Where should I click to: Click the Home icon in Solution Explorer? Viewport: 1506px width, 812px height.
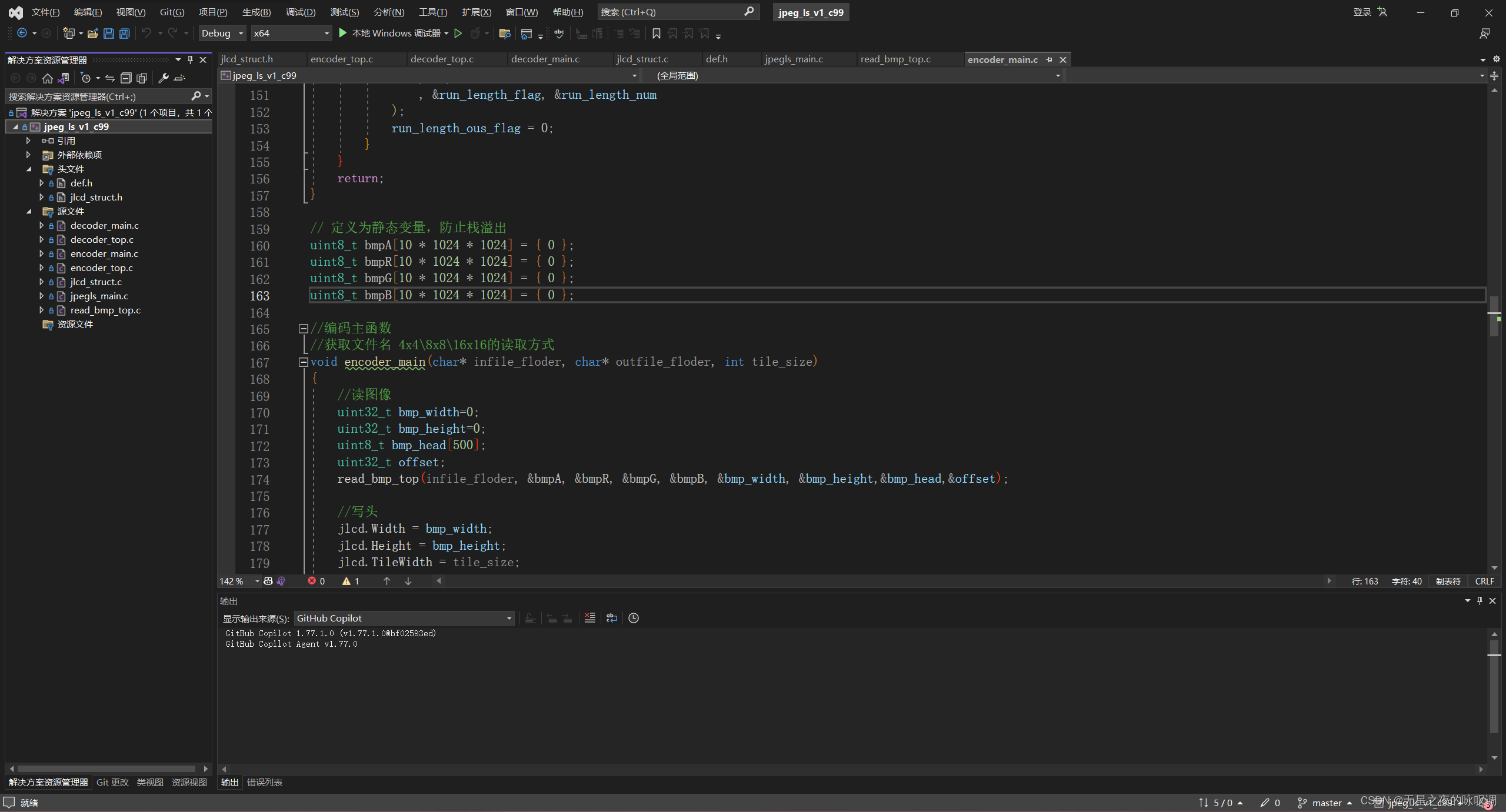pos(48,78)
